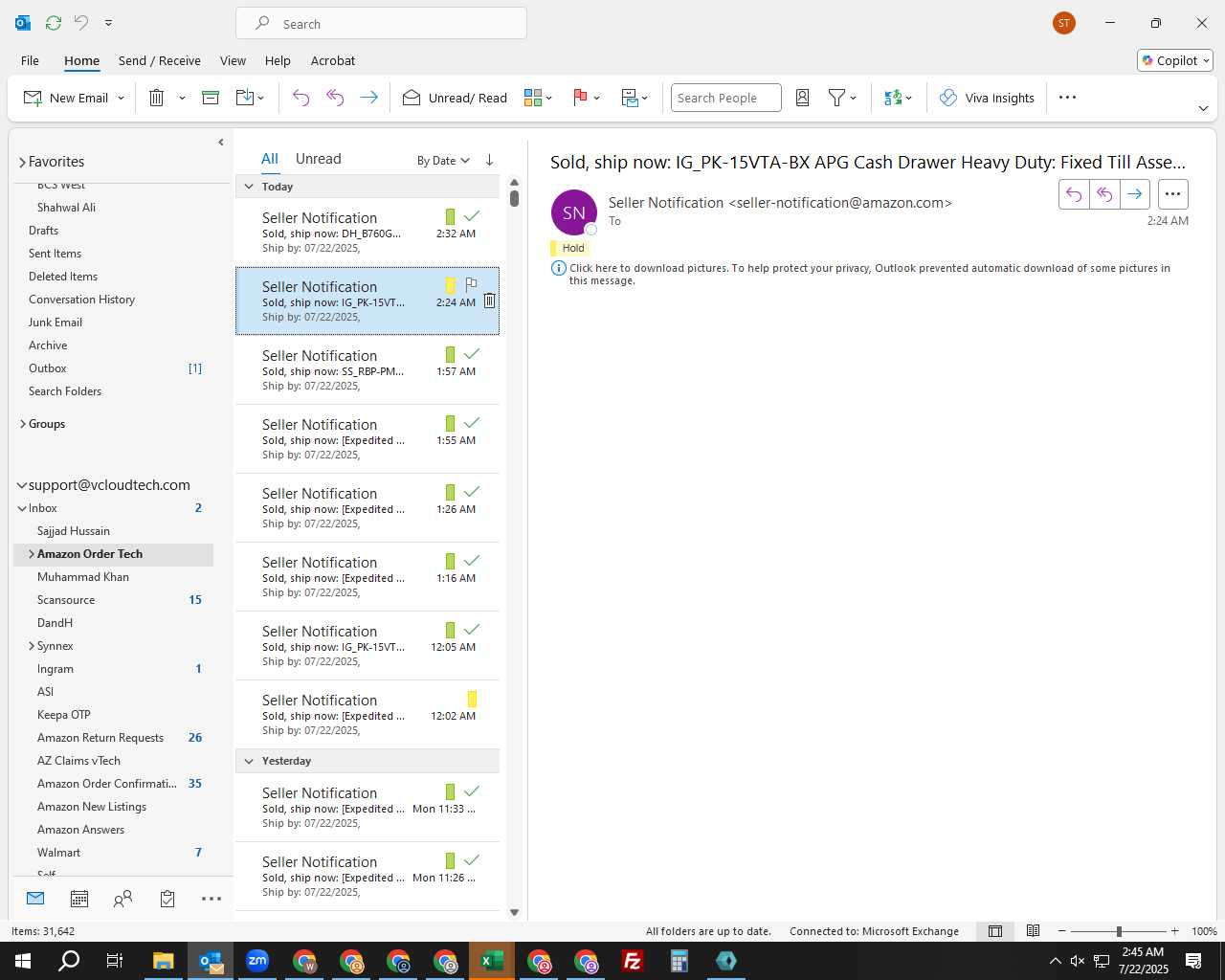This screenshot has width=1225, height=980.
Task: Open FileZilla in the taskbar
Action: click(x=633, y=961)
